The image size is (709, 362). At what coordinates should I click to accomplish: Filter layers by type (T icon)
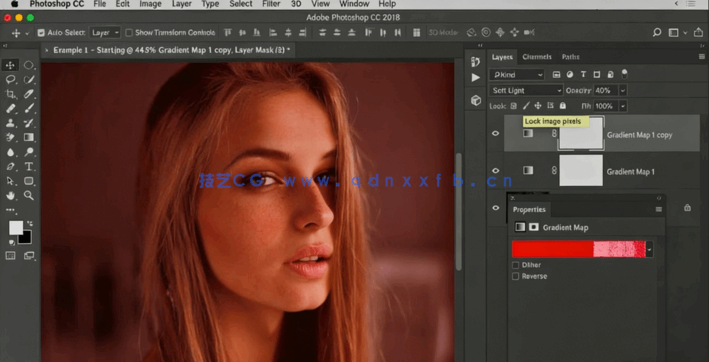tap(583, 75)
